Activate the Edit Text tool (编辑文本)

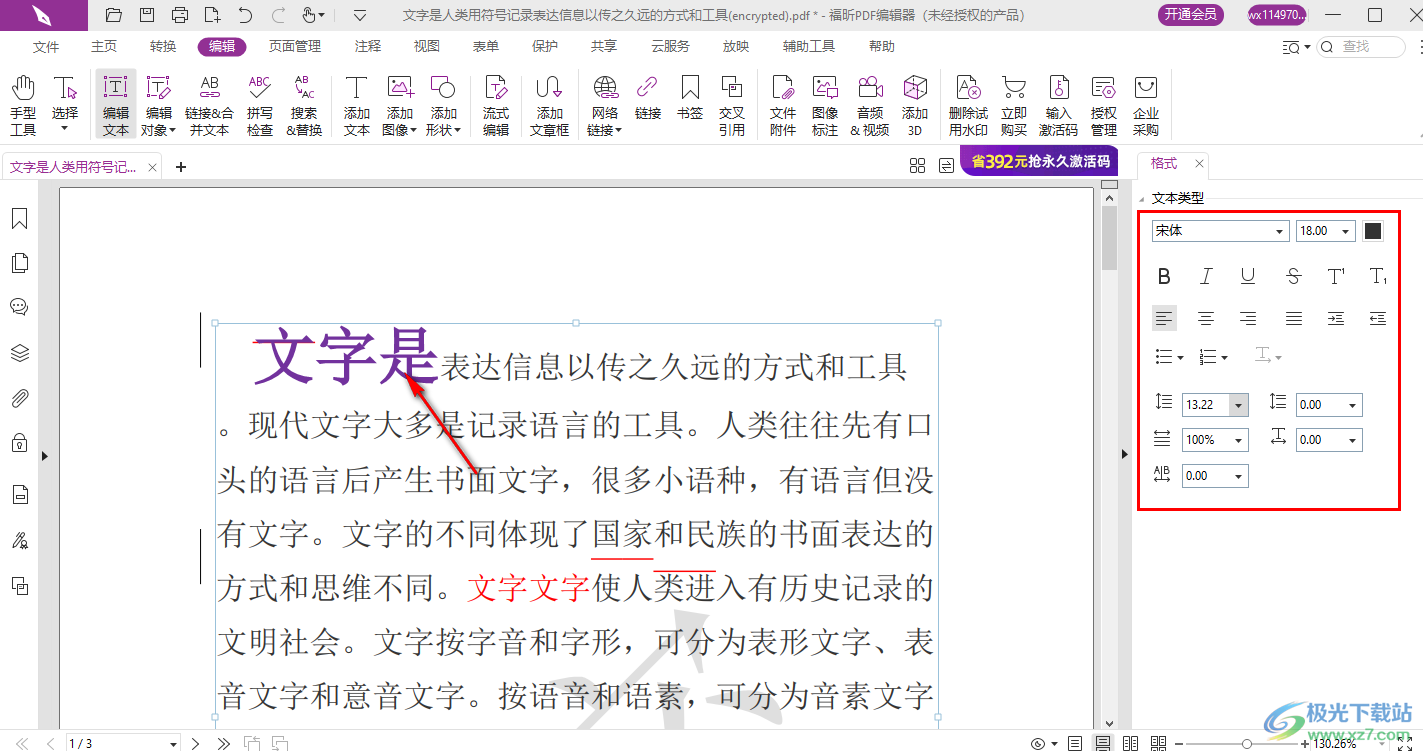(116, 105)
